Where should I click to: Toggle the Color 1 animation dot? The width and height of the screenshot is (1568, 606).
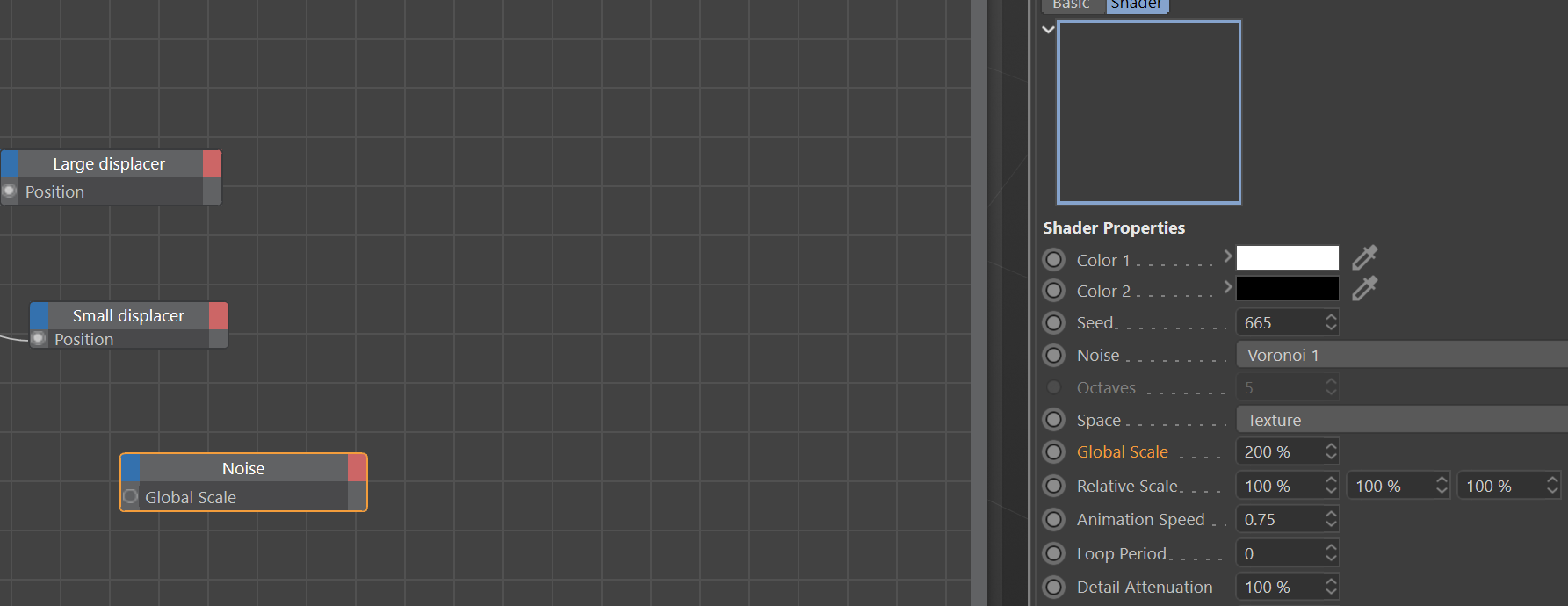pyautogui.click(x=1054, y=260)
